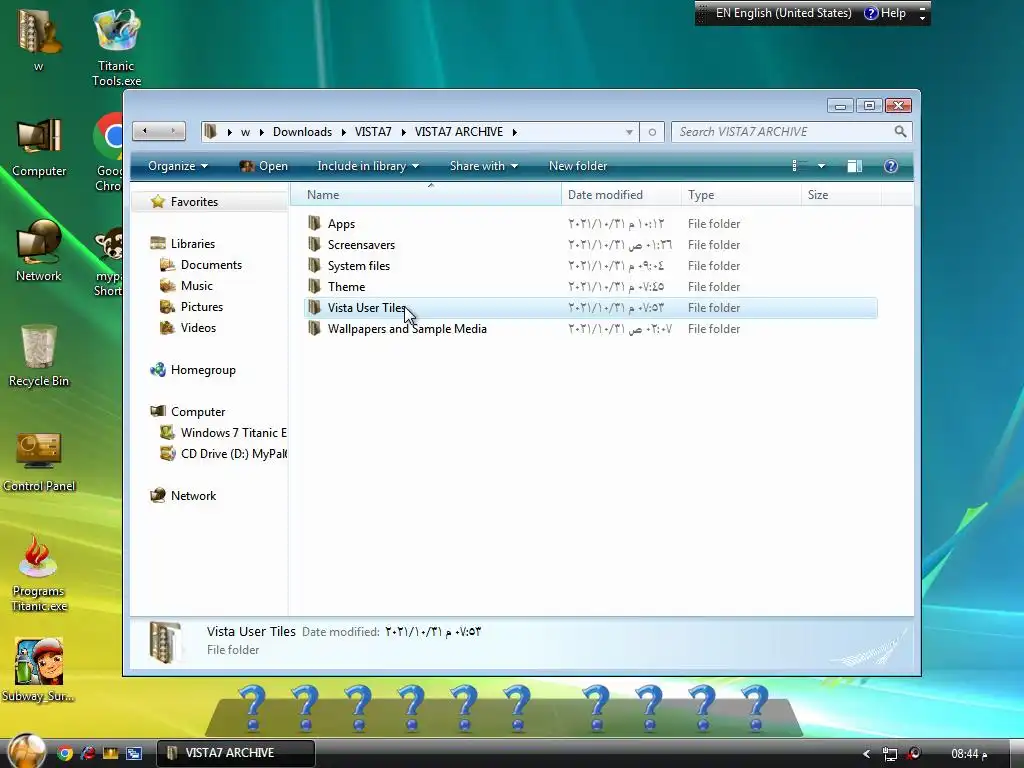
Task: Show hidden tray icons arrow
Action: point(866,754)
